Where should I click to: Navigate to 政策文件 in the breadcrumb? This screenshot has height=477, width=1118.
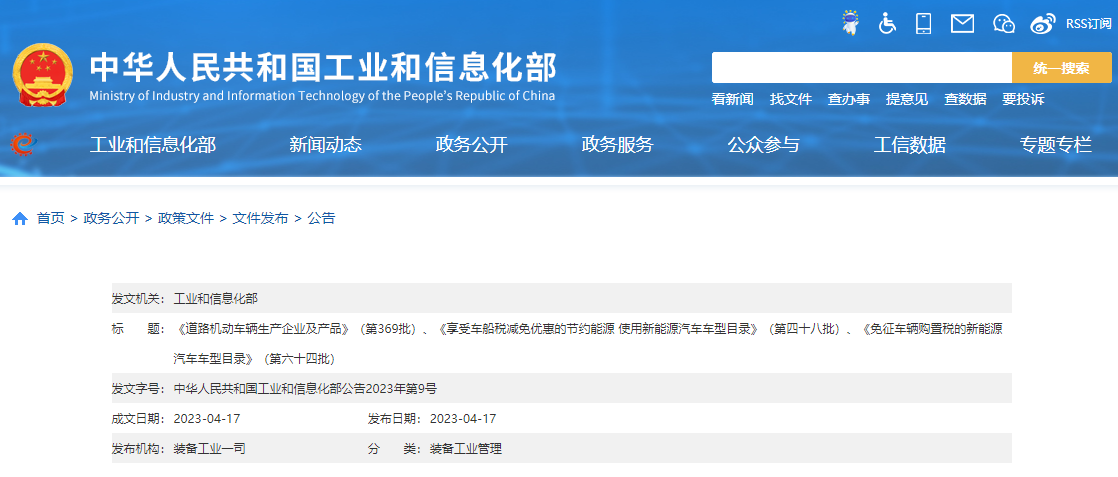186,218
